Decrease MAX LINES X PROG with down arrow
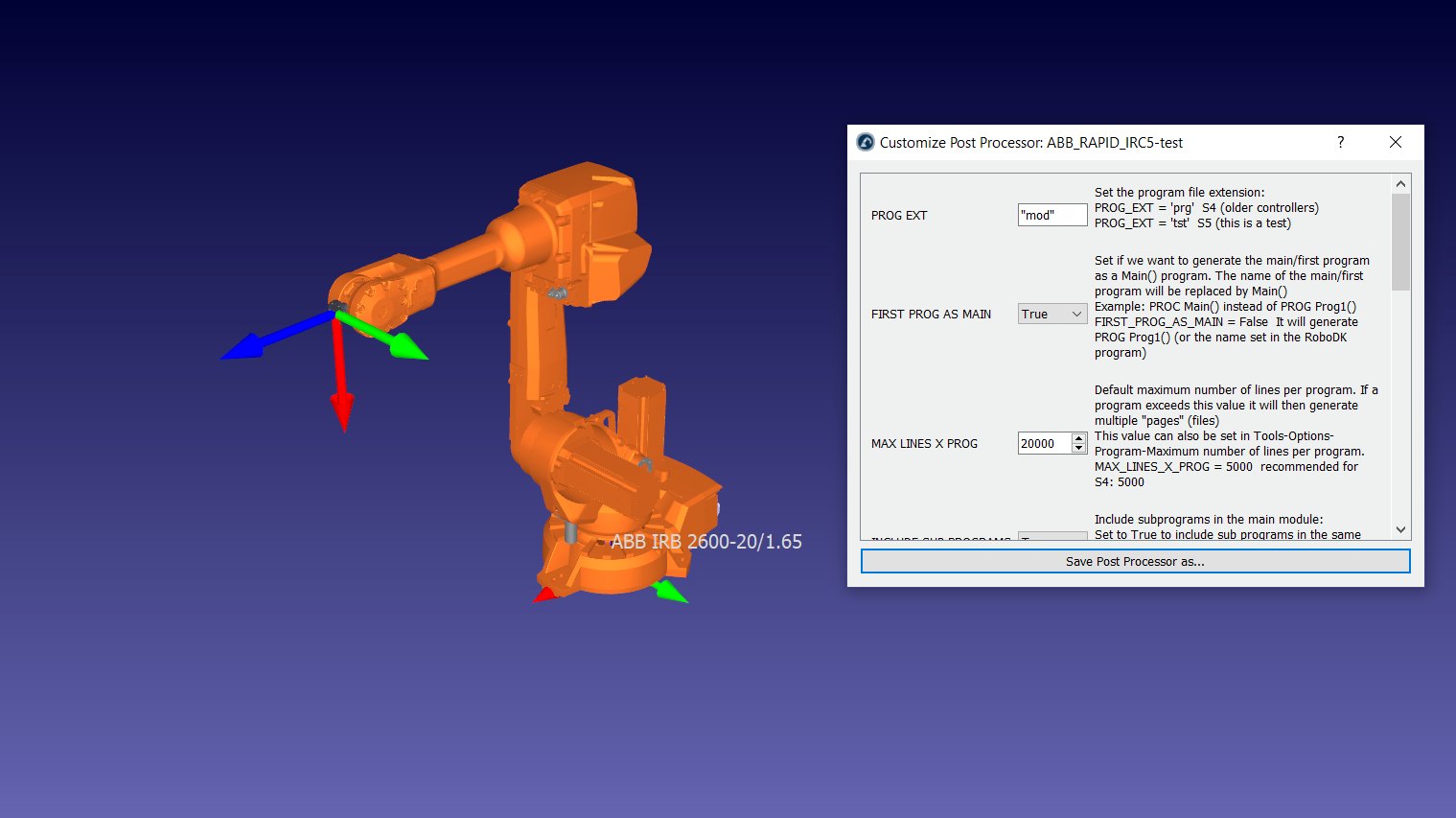This screenshot has width=1456, height=818. [x=1079, y=448]
